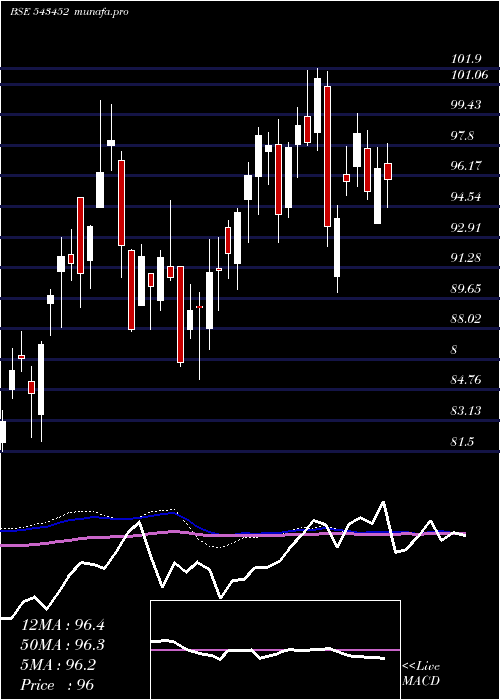Click the 88.02 price axis label
Screen dimensions: 500x700
(466, 319)
